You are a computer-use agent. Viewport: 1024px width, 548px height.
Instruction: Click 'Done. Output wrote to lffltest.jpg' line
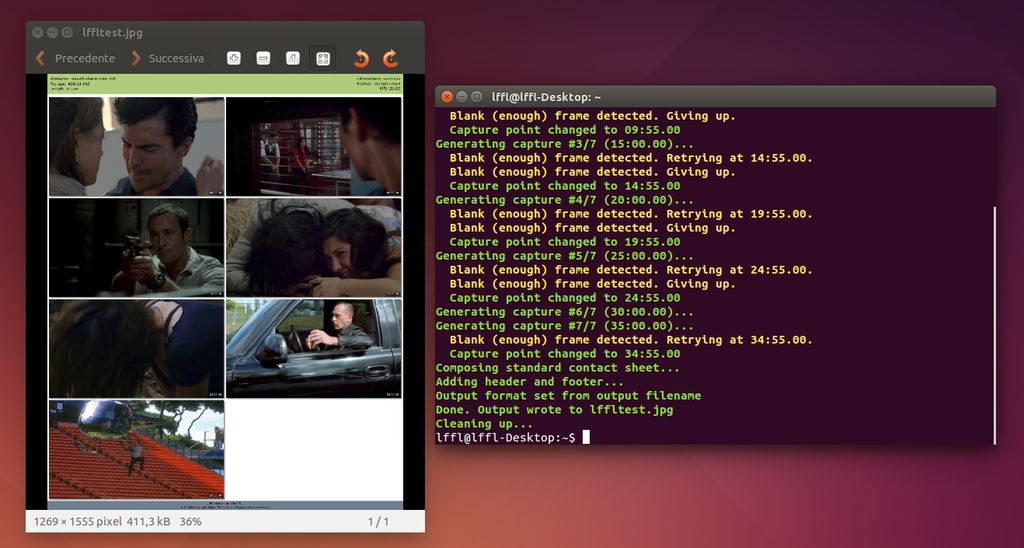coord(554,410)
